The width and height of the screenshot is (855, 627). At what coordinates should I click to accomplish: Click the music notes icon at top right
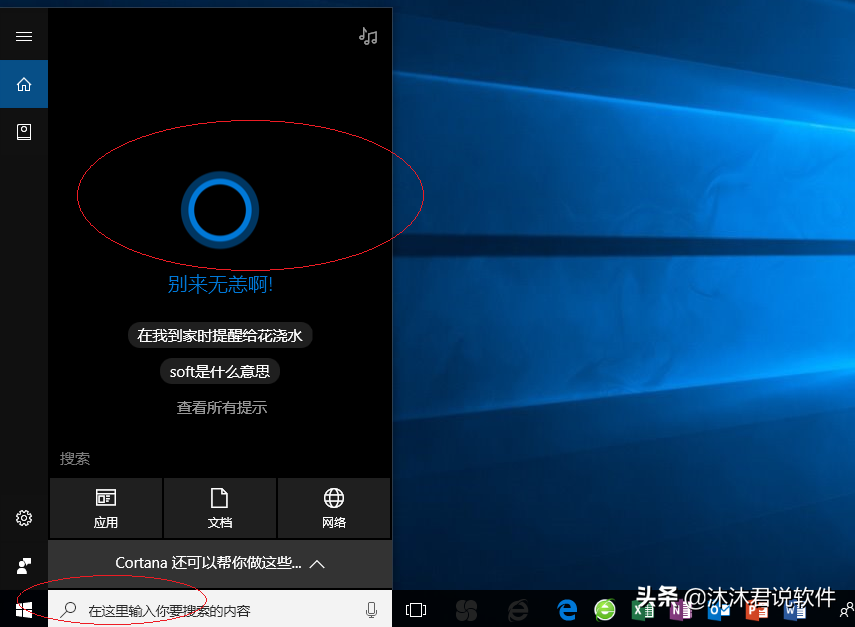coord(368,36)
